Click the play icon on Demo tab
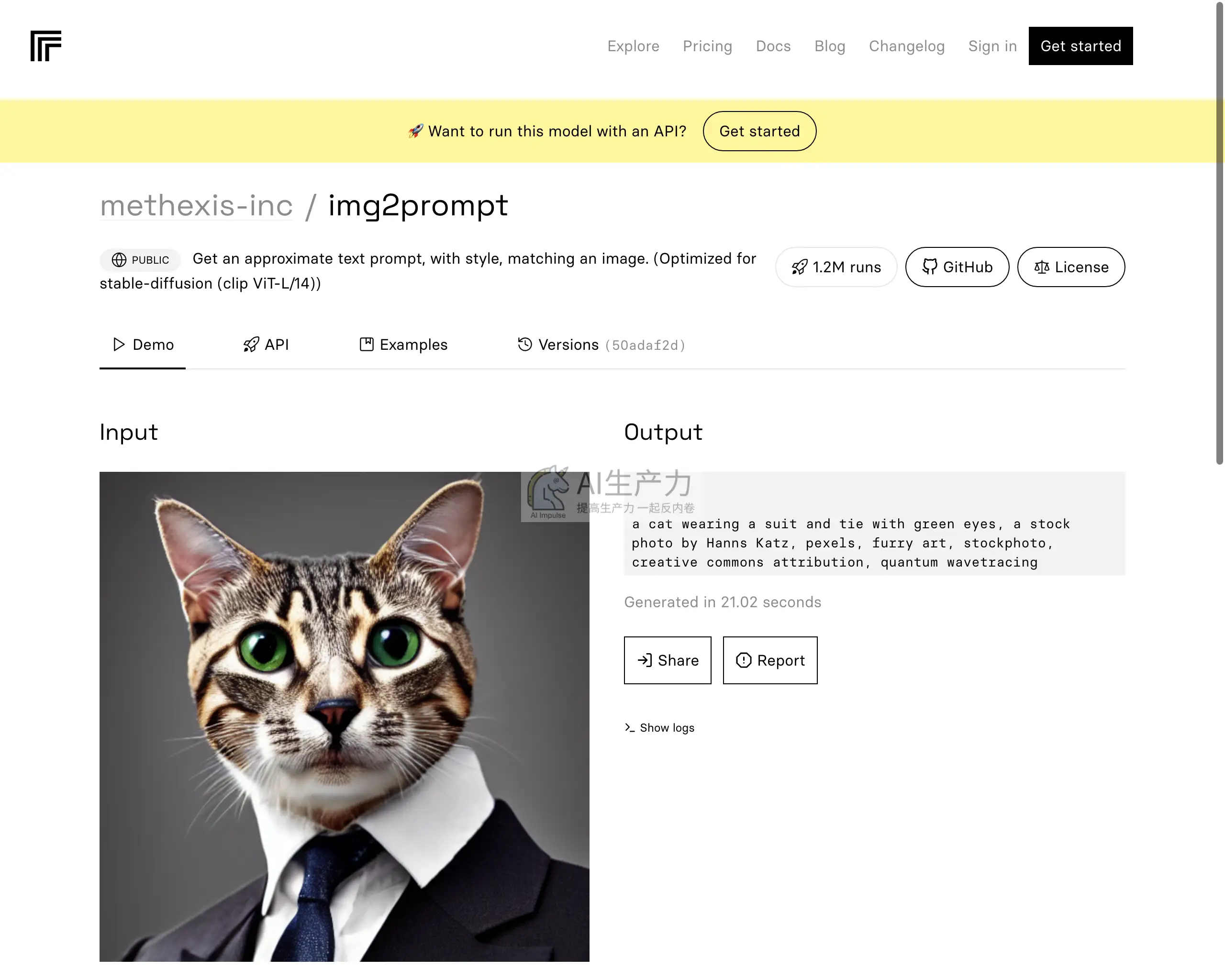Screen dimensions: 1225x980 [x=119, y=344]
